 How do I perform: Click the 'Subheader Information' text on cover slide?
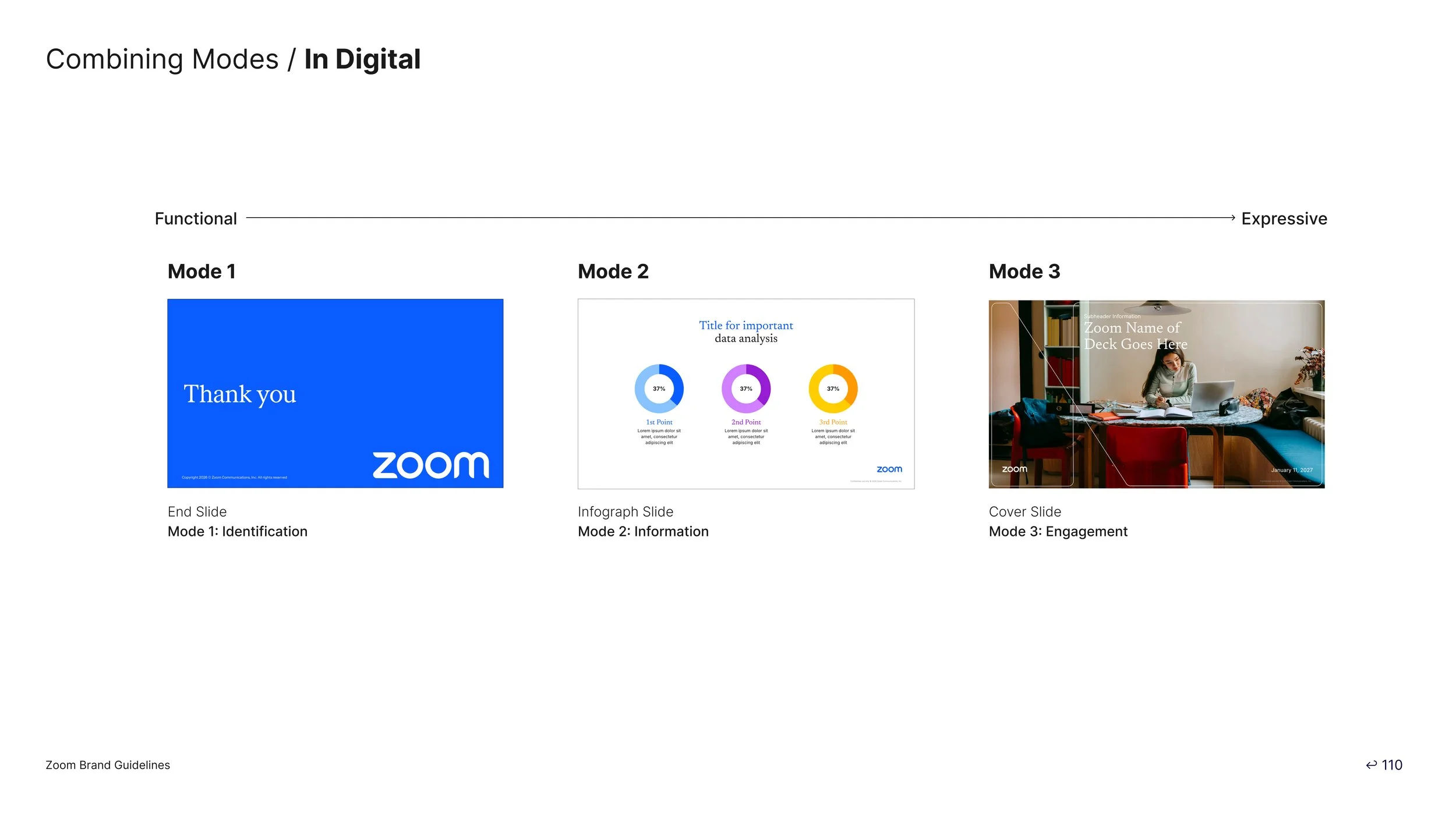click(x=1112, y=316)
